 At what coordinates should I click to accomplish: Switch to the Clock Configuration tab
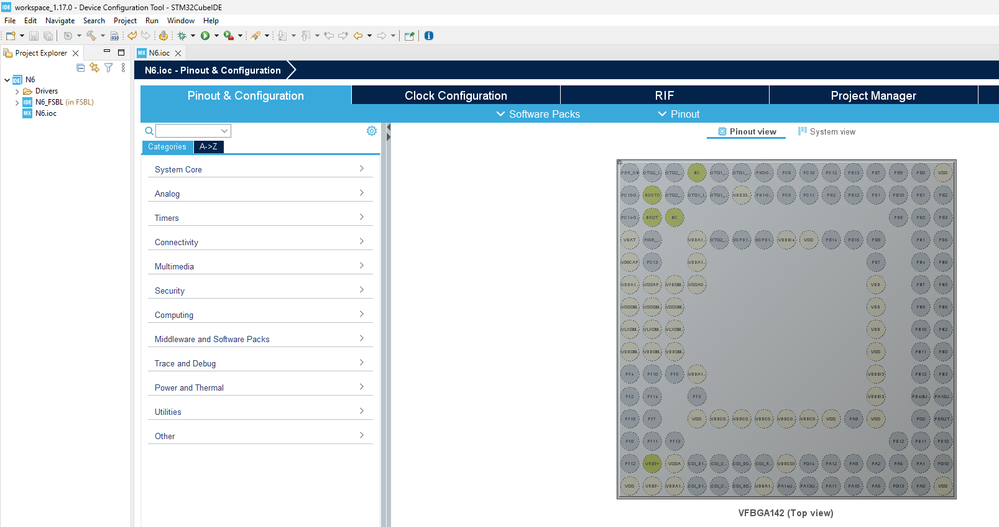coord(456,96)
